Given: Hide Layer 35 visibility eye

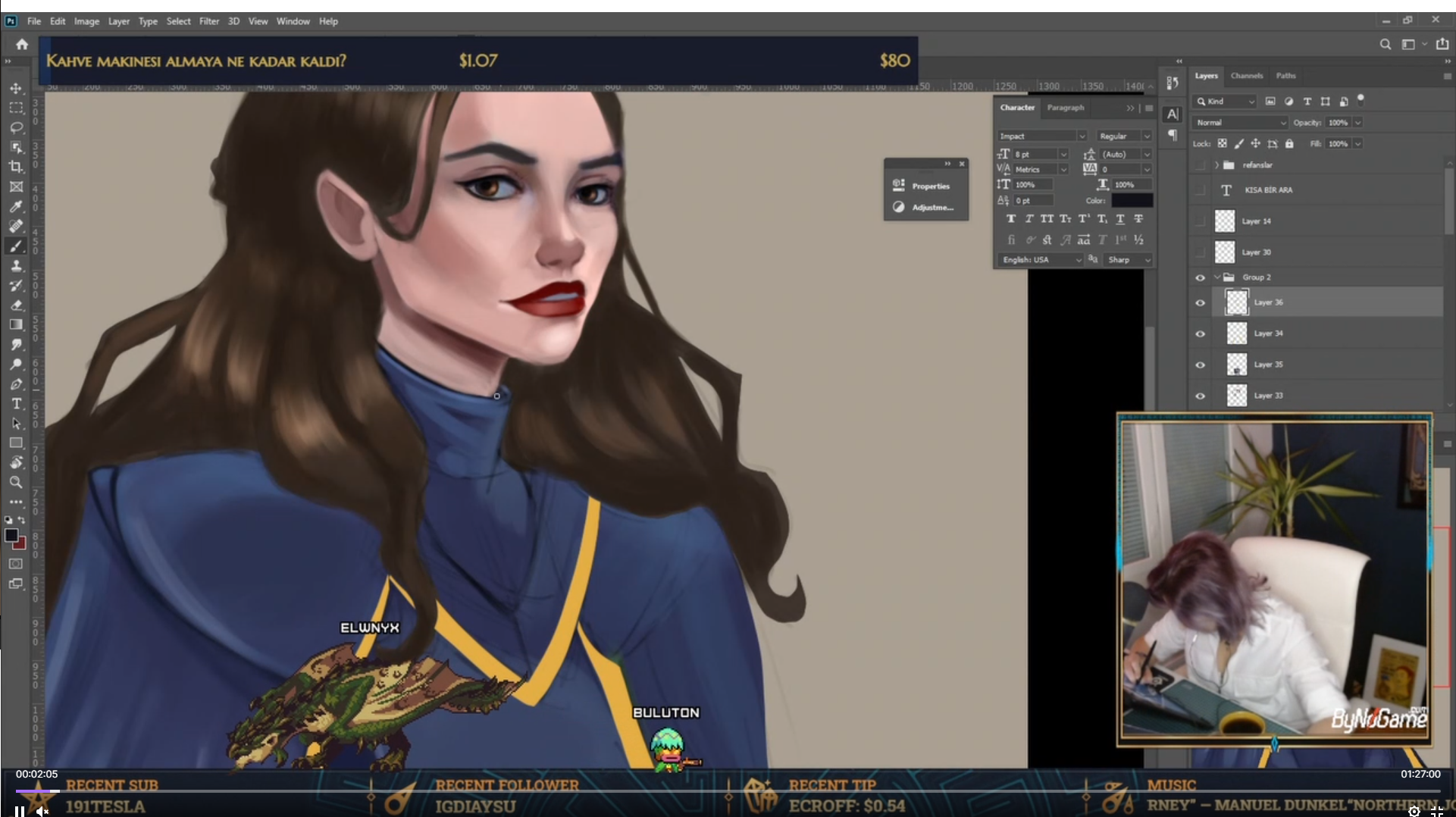Looking at the screenshot, I should coord(1200,365).
